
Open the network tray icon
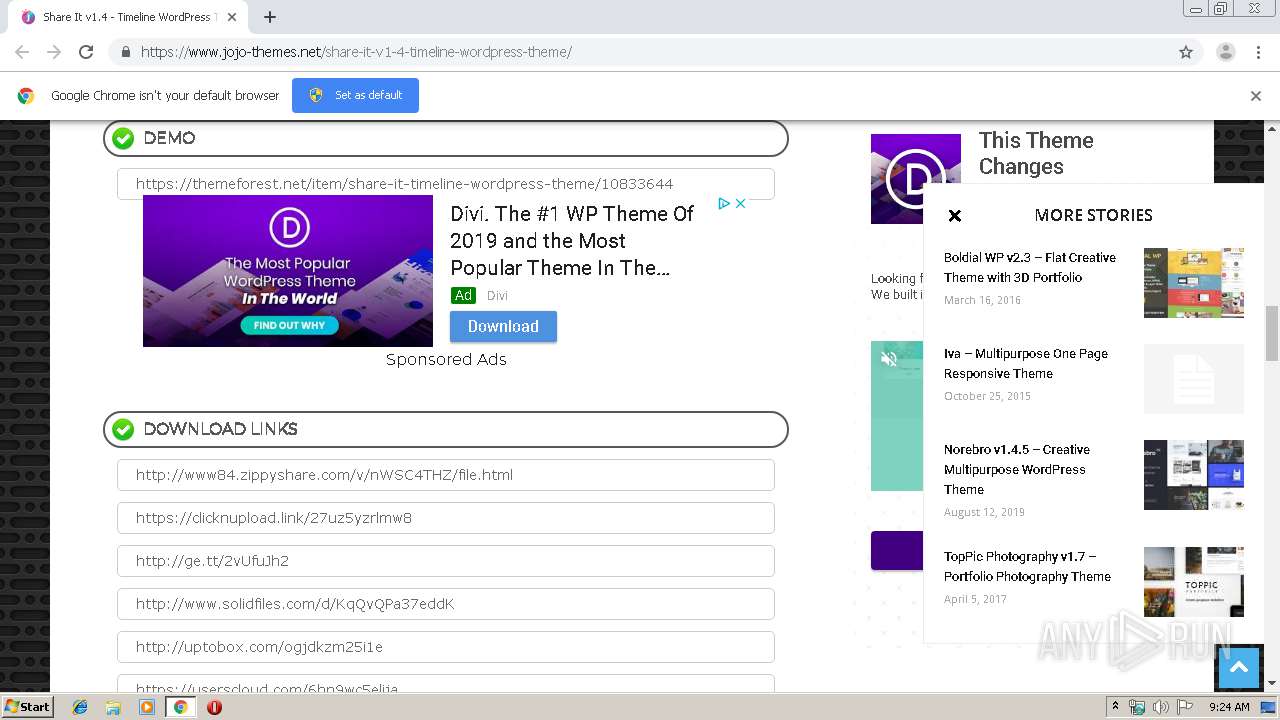coord(1137,707)
